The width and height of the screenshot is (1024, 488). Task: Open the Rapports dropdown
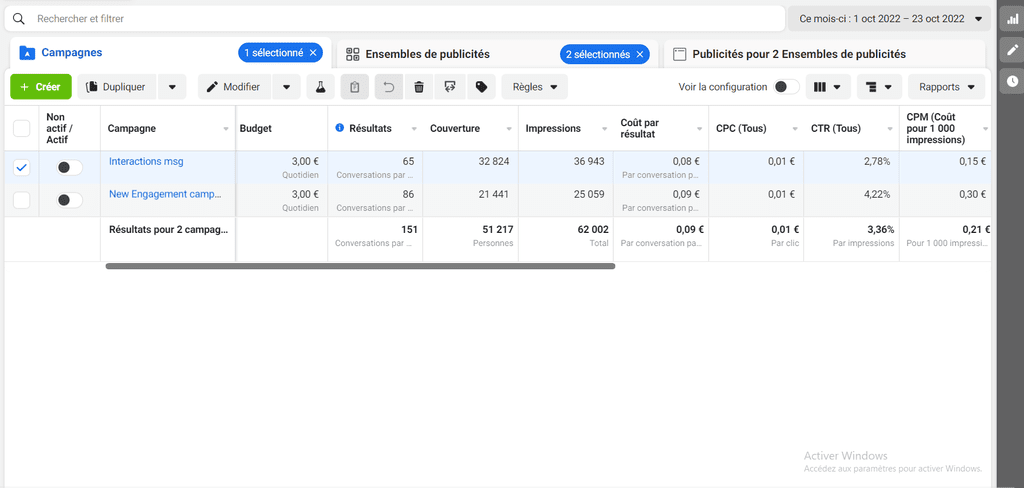pos(946,87)
